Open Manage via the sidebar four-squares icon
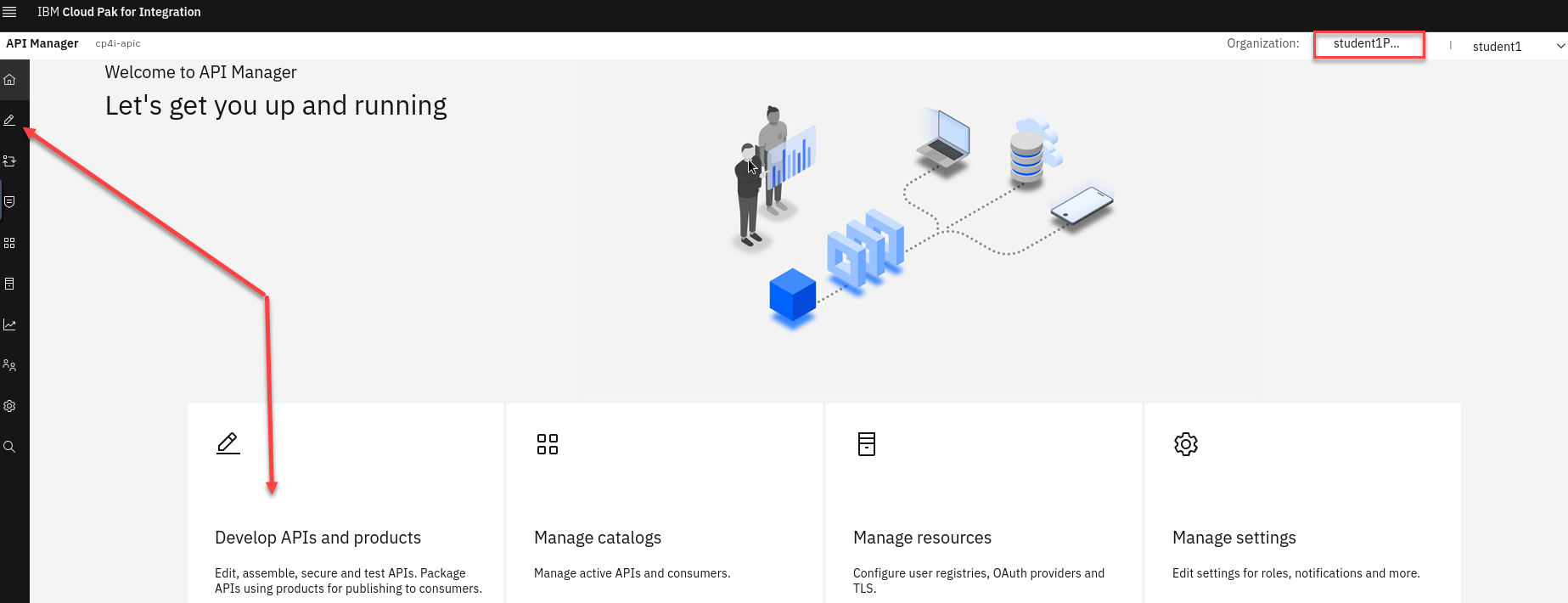The width and height of the screenshot is (1568, 603). (10, 243)
